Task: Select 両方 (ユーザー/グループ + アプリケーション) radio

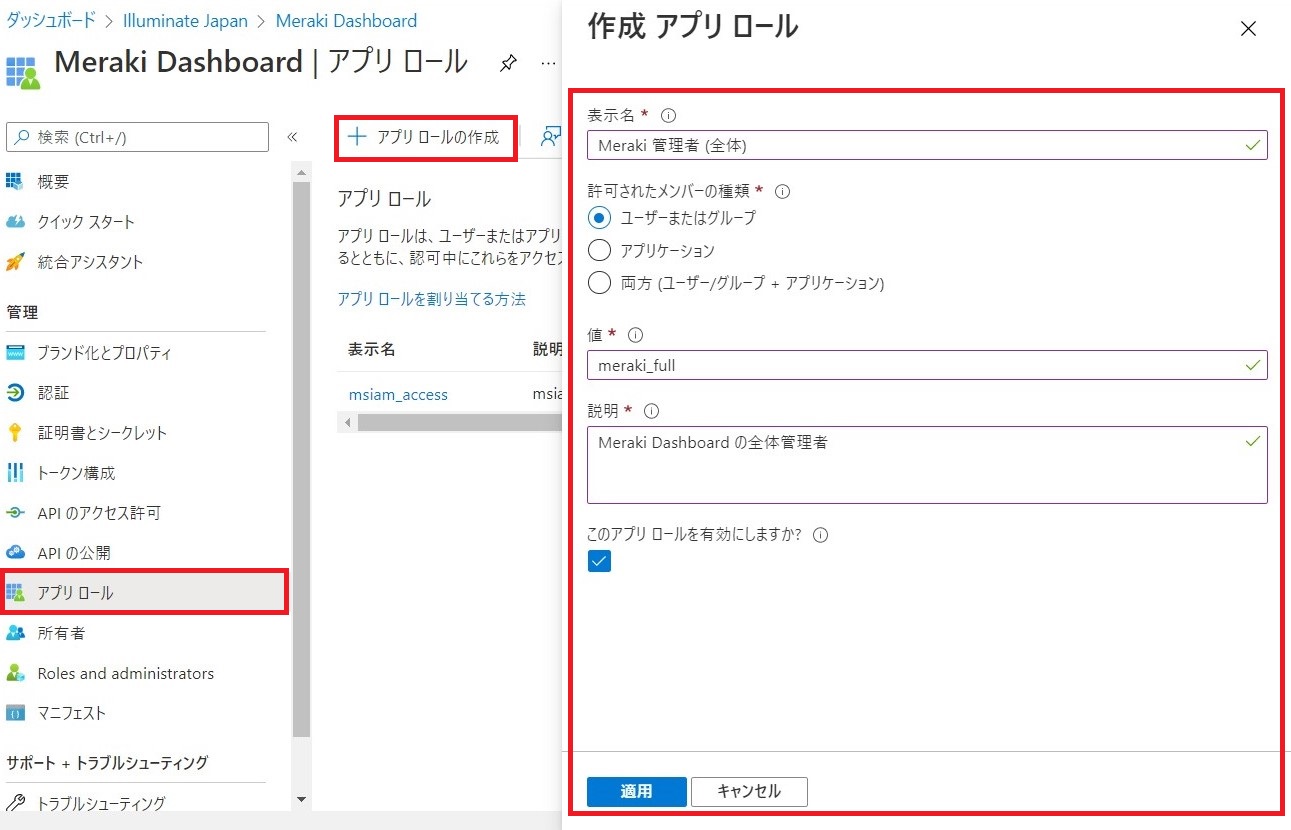Action: pyautogui.click(x=599, y=283)
